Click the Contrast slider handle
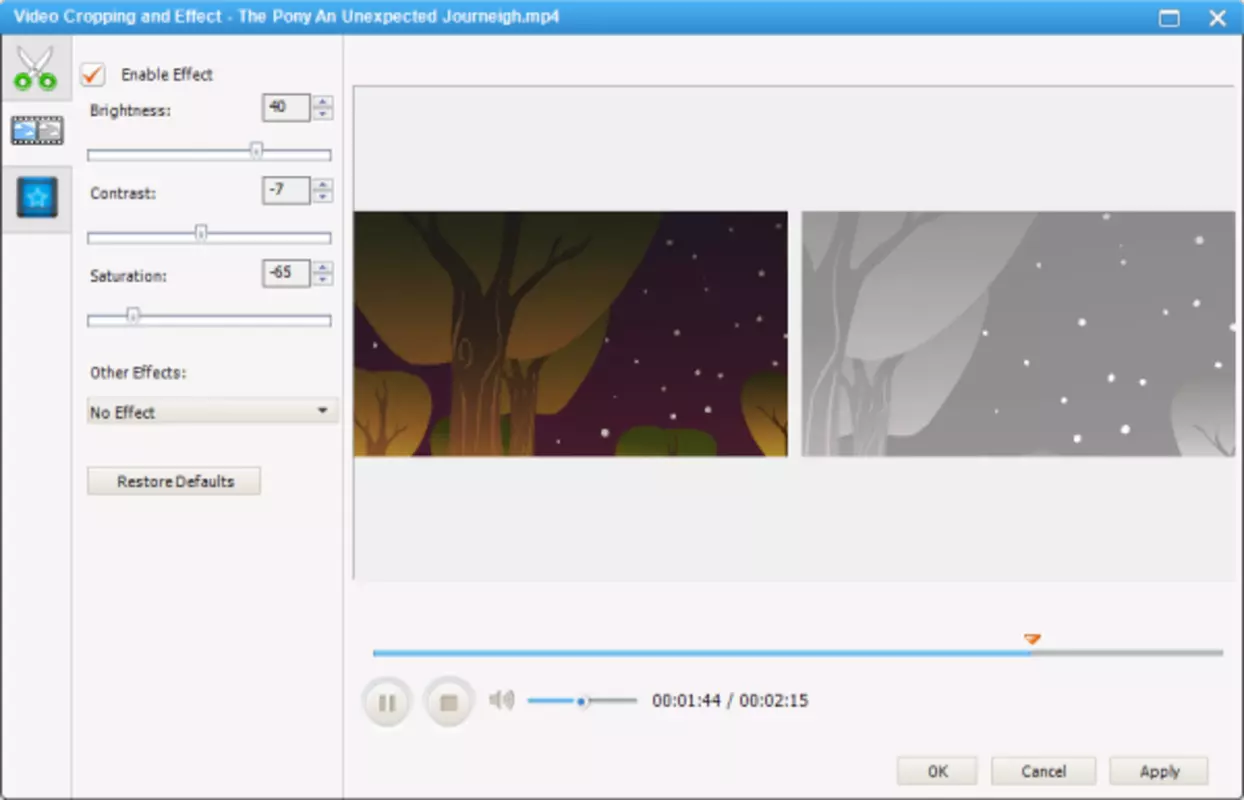The height and width of the screenshot is (800, 1244). point(201,234)
